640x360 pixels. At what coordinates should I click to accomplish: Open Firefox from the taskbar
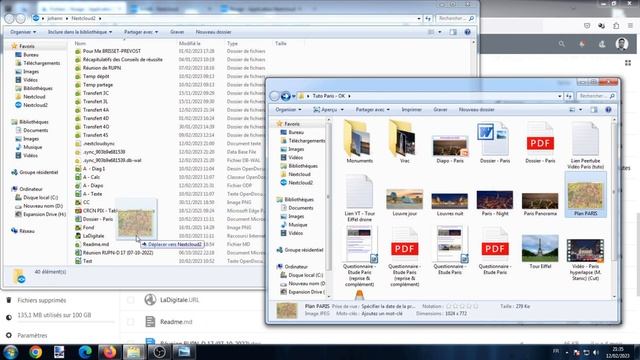coord(109,352)
